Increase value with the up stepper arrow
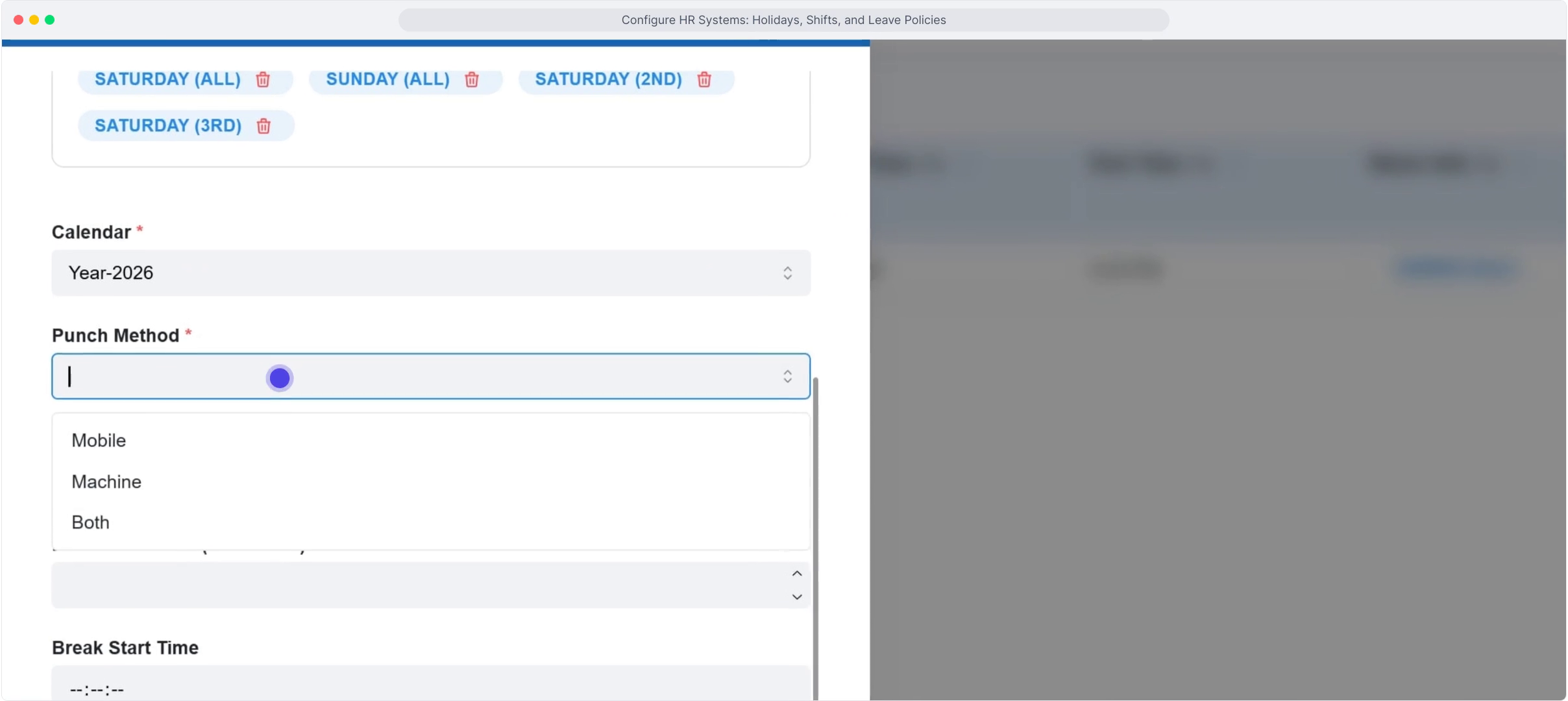The width and height of the screenshot is (1568, 701). (797, 574)
